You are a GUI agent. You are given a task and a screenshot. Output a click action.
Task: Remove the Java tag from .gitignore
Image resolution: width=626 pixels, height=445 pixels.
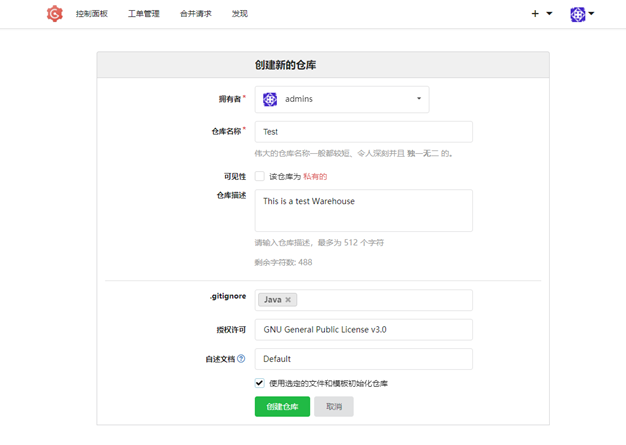point(288,300)
